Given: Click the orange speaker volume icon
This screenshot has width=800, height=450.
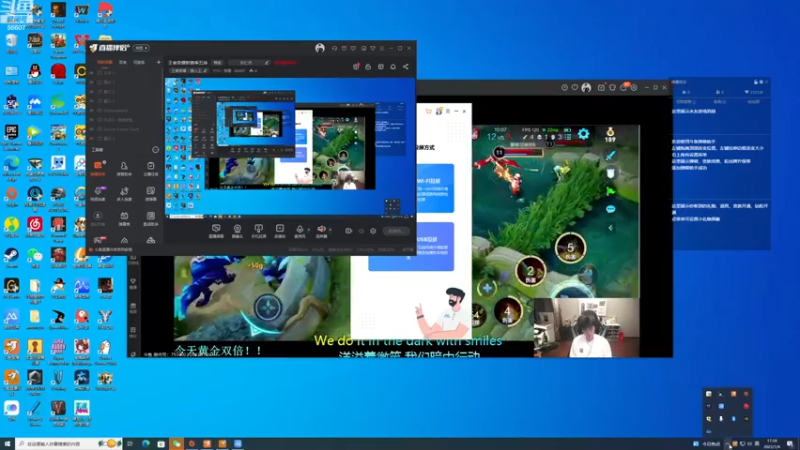Looking at the screenshot, I should click(321, 231).
